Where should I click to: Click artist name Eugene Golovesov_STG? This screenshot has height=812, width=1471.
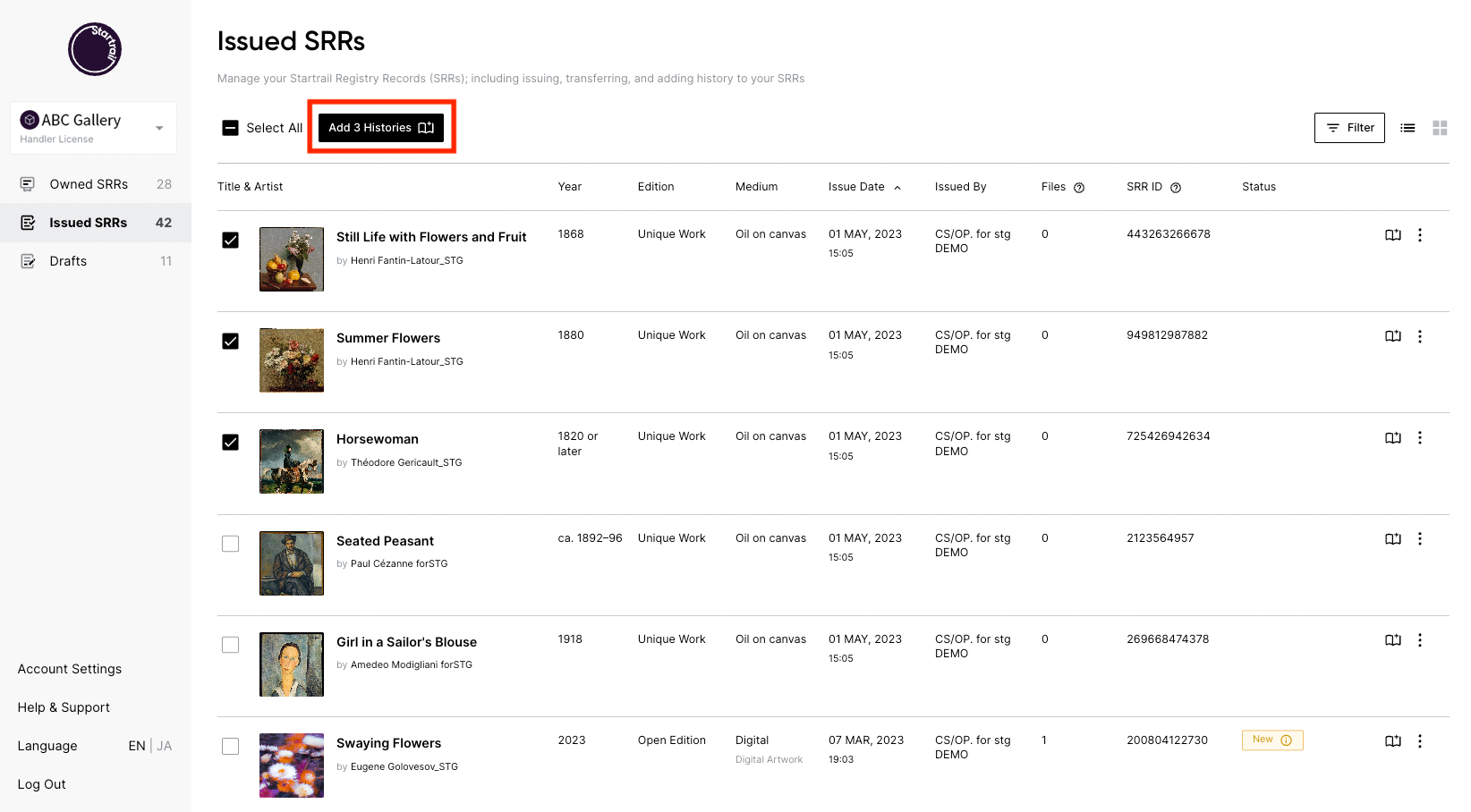(x=404, y=767)
